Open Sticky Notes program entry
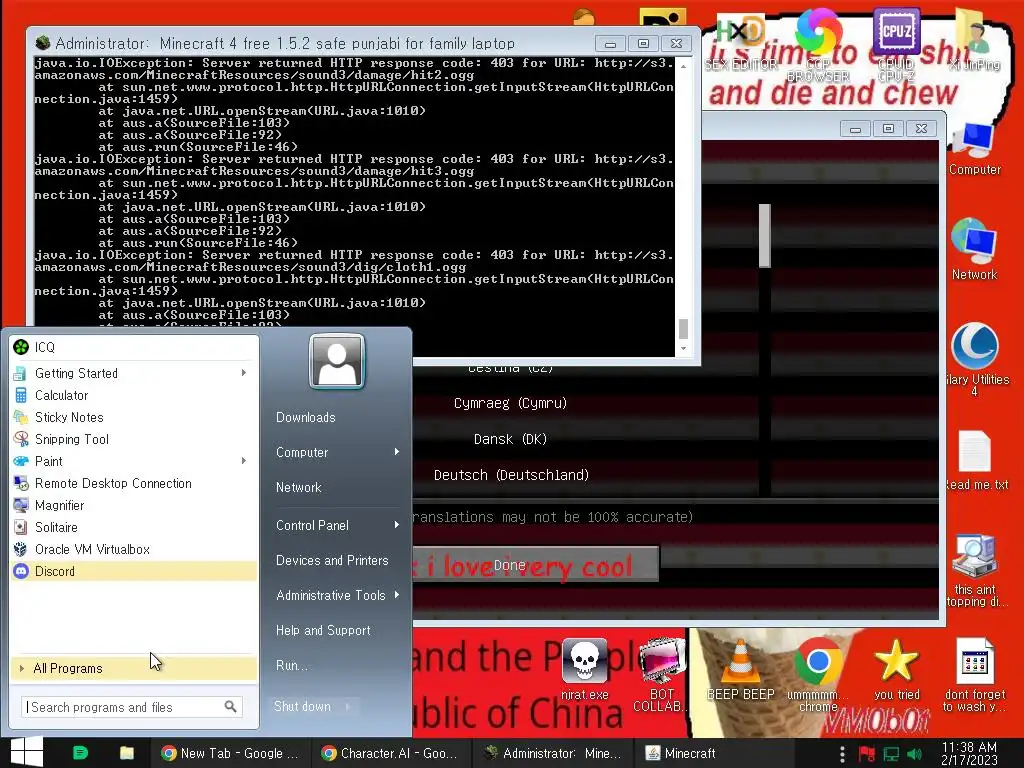This screenshot has height=768, width=1024. (133, 417)
